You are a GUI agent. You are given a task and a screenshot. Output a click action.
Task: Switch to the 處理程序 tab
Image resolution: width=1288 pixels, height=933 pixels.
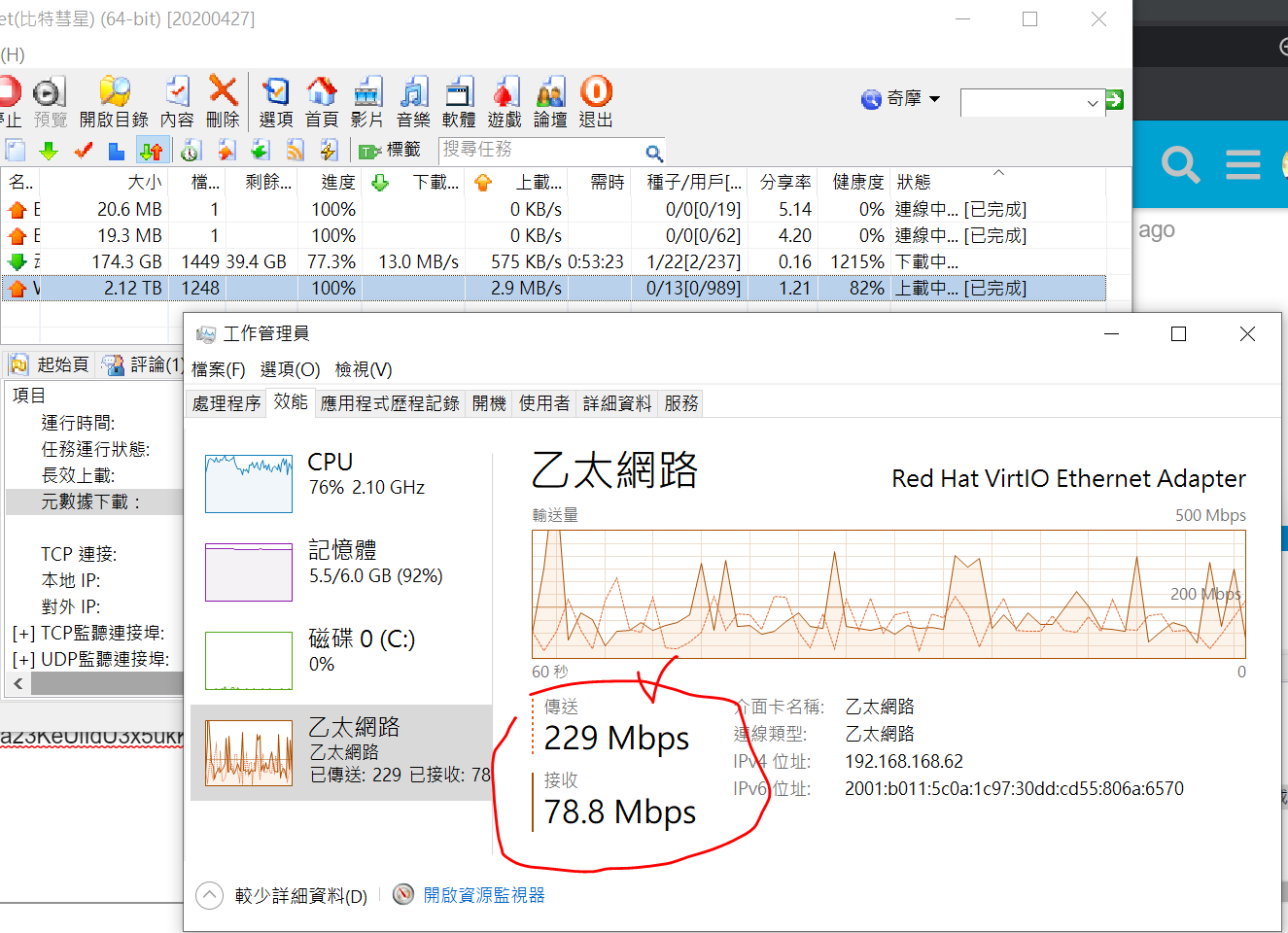(x=226, y=403)
